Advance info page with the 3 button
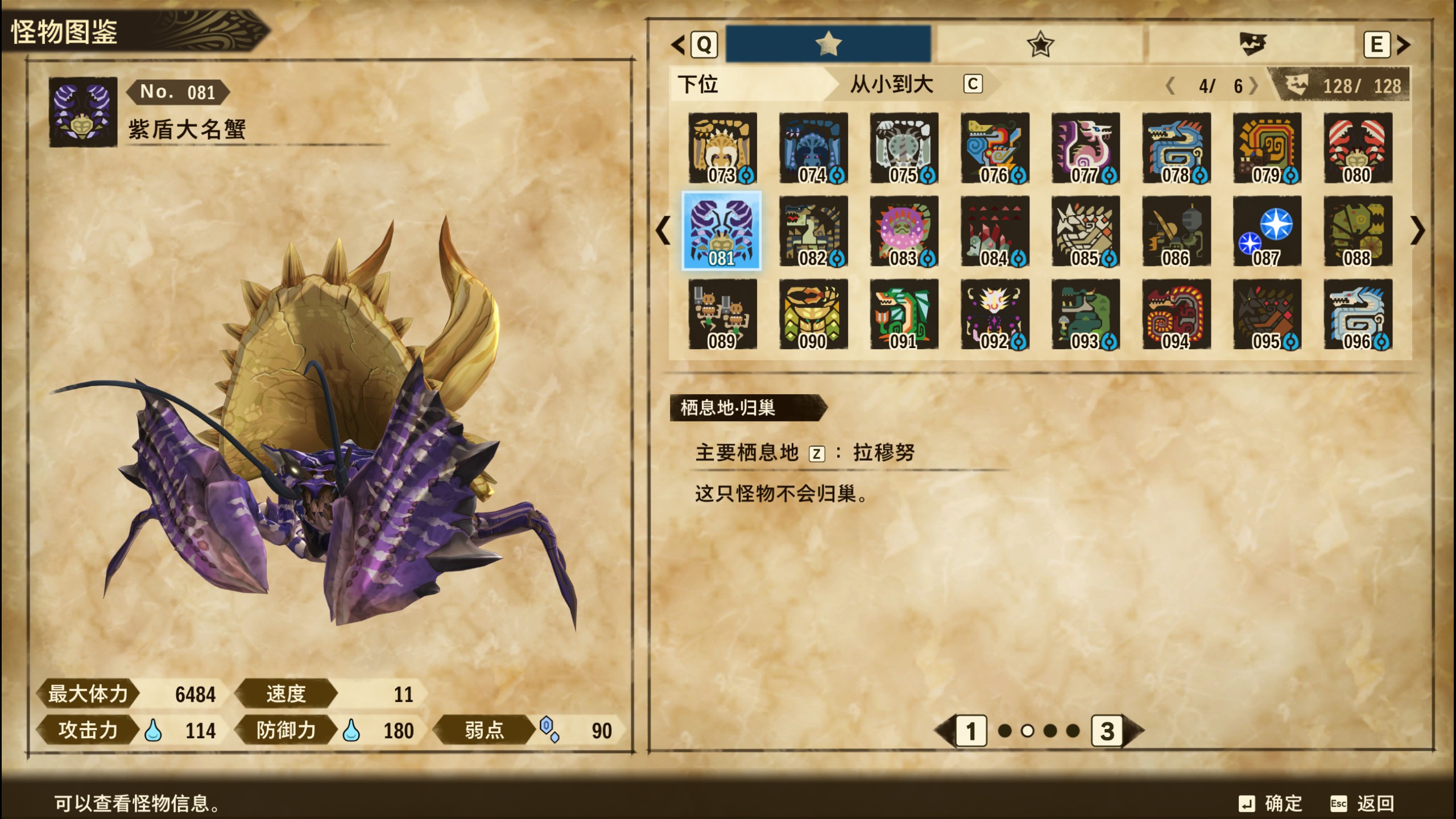The image size is (1456, 819). (x=1107, y=731)
